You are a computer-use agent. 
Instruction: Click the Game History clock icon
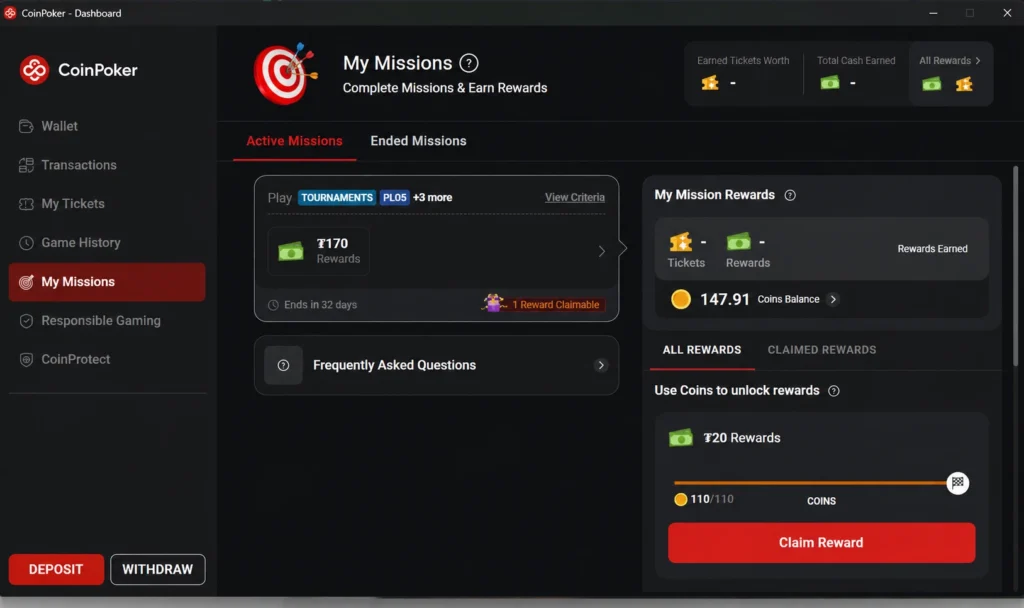point(26,243)
